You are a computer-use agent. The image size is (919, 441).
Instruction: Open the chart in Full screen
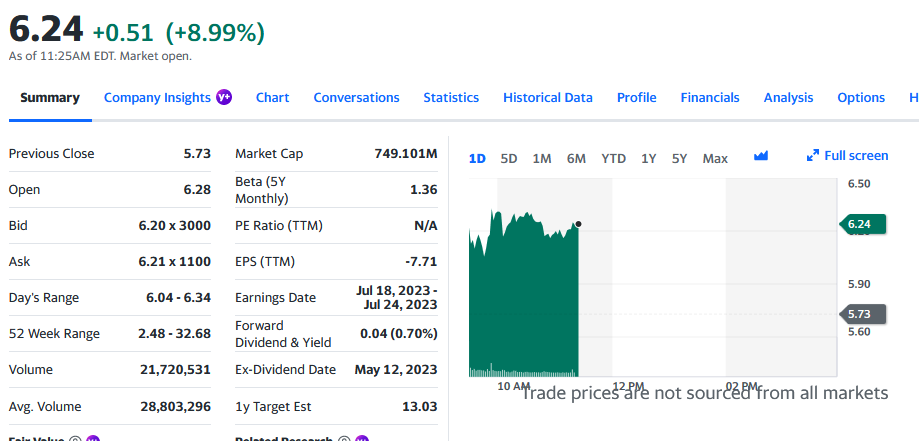(x=847, y=155)
